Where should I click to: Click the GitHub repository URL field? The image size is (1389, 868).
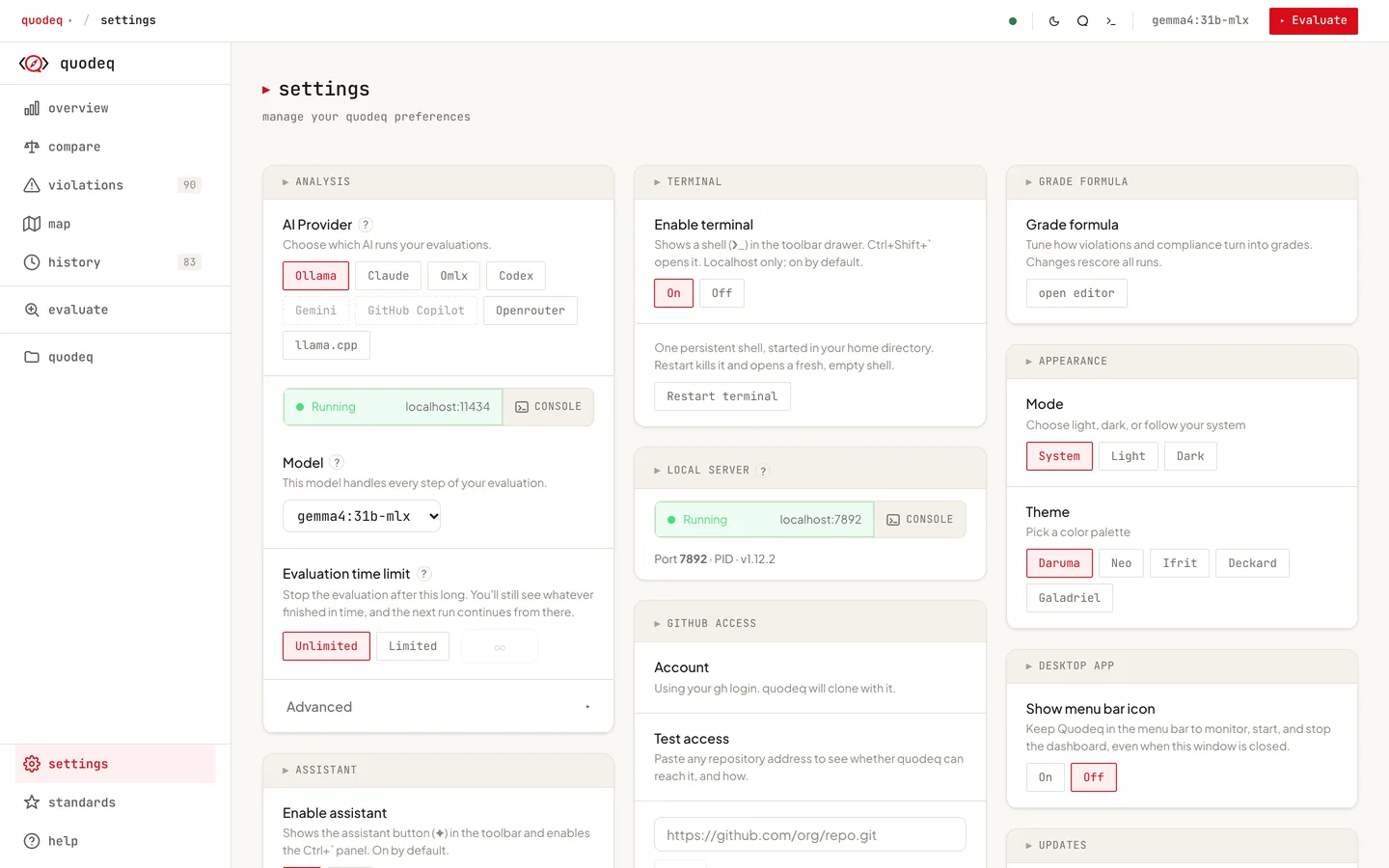click(x=810, y=835)
